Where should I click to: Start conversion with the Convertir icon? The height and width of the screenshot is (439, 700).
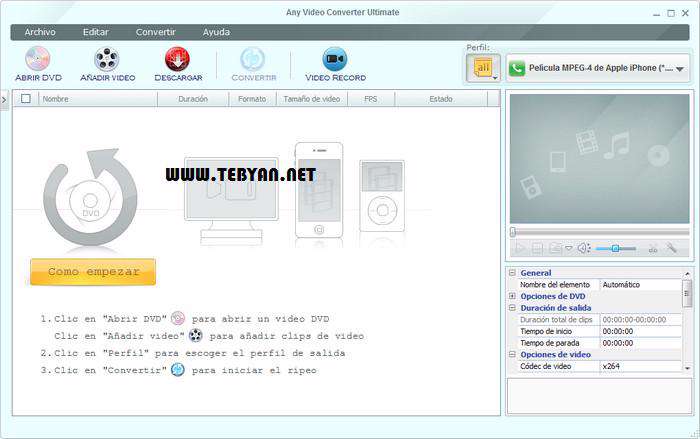pyautogui.click(x=253, y=64)
